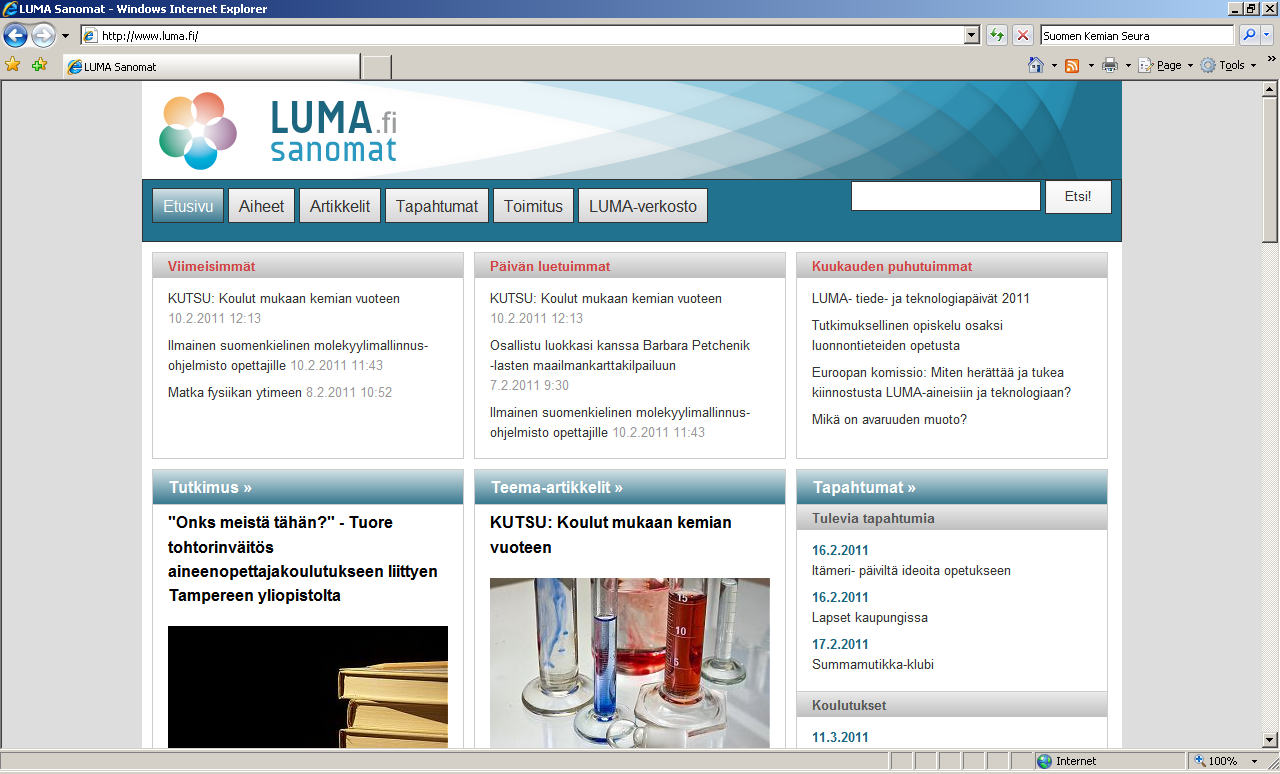Click the Etsi! search button
The image size is (1280, 774).
point(1078,197)
